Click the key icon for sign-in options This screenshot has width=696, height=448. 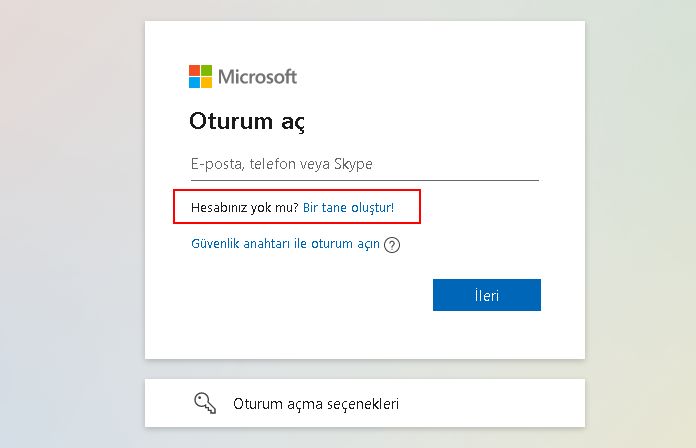point(205,403)
